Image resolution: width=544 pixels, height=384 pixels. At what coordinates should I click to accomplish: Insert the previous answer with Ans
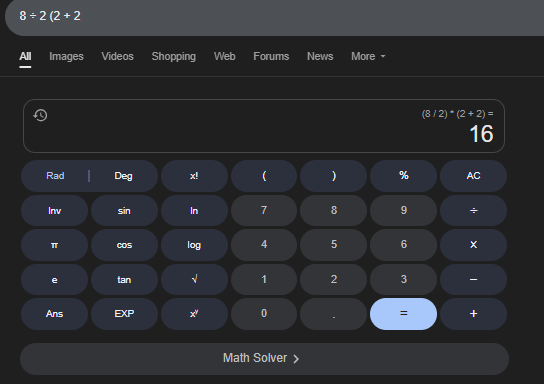(x=54, y=314)
